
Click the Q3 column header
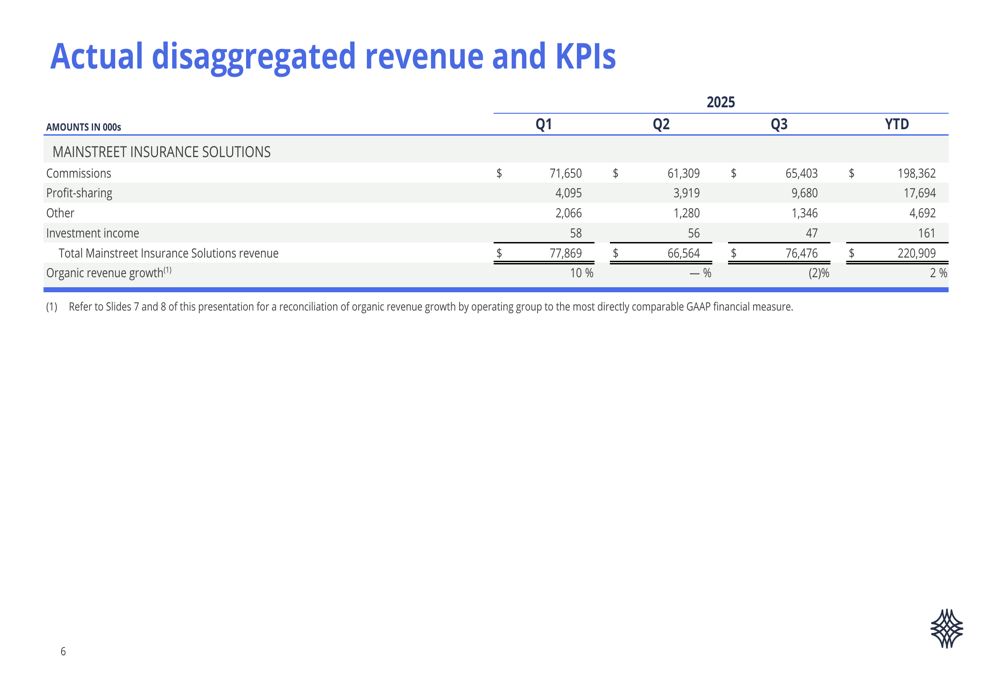pos(779,124)
